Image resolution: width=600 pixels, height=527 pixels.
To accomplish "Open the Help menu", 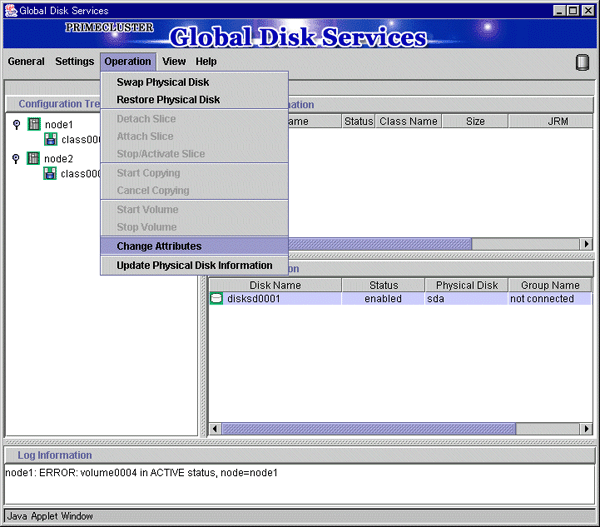I will pos(206,61).
